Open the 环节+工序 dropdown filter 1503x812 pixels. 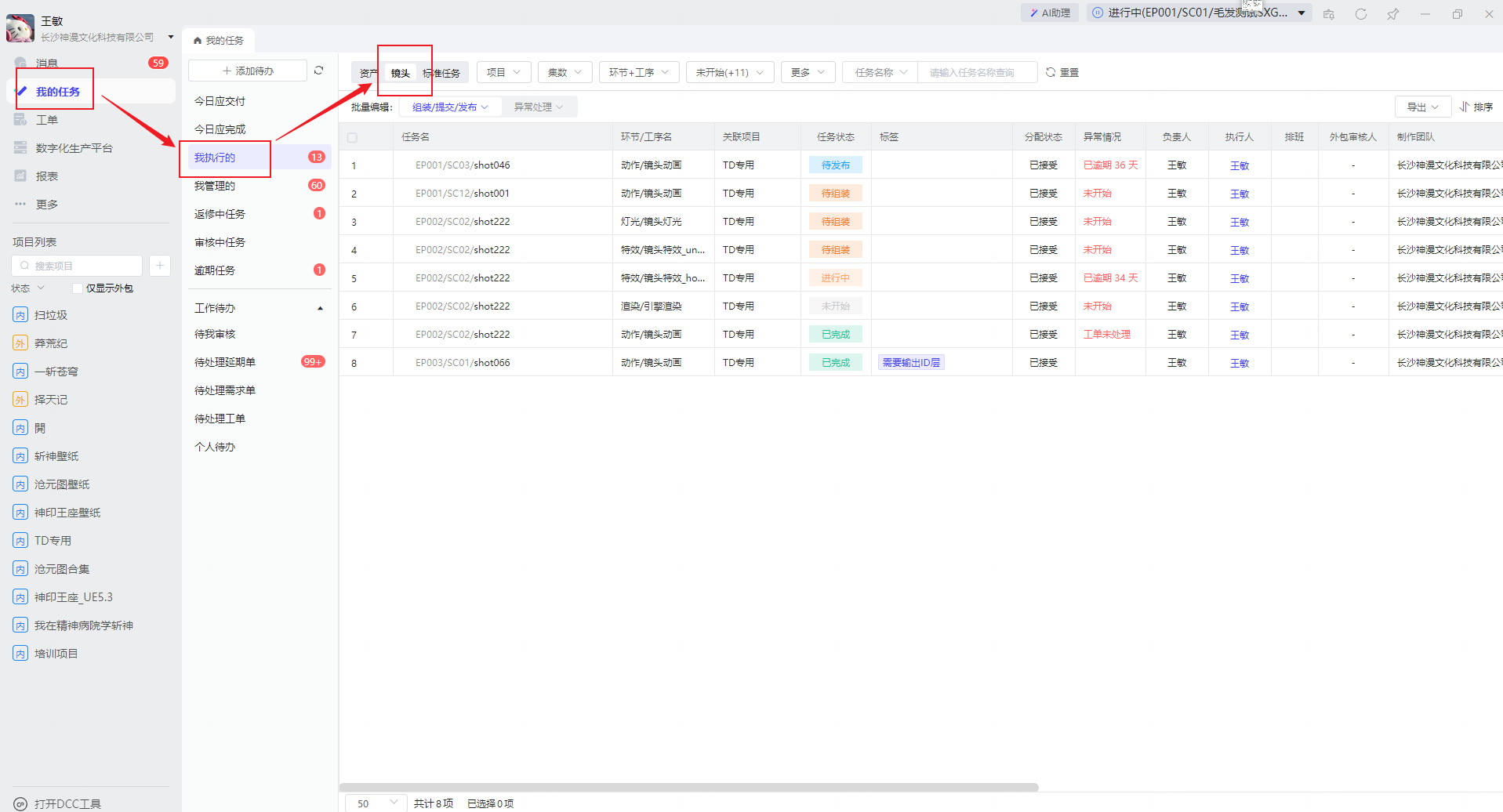(x=638, y=72)
